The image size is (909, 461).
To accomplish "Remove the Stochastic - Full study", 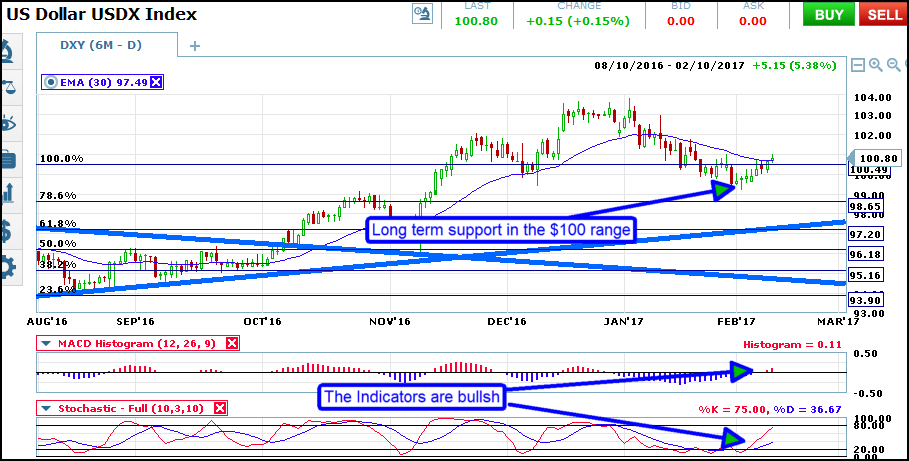I will [x=220, y=409].
